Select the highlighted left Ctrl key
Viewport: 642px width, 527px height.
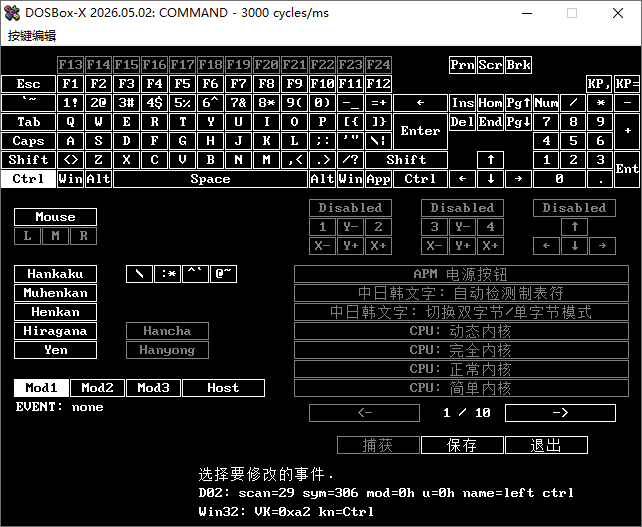28,179
